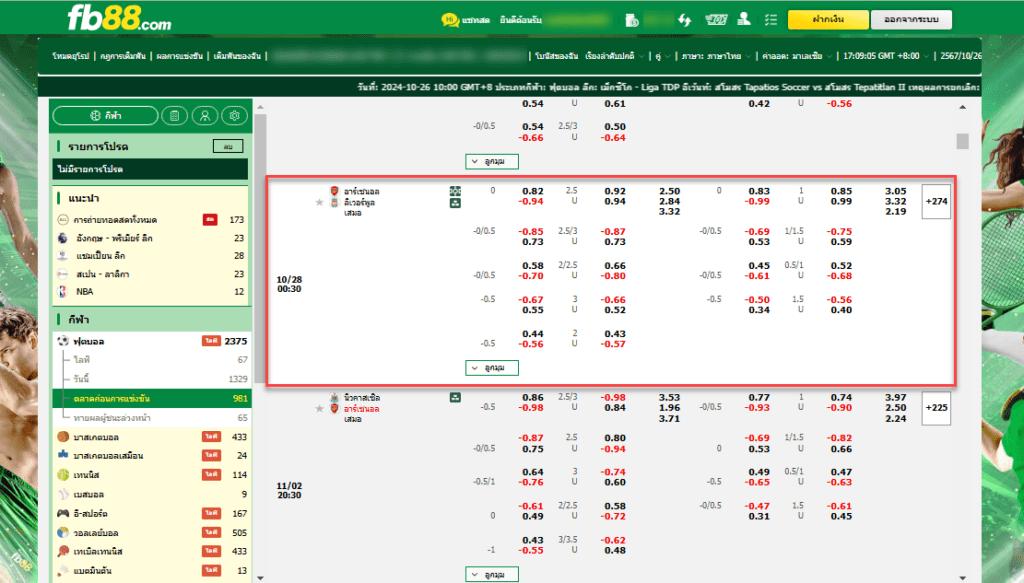1024x583 pixels.
Task: Click the virtual basketball sport icon
Action: point(63,455)
